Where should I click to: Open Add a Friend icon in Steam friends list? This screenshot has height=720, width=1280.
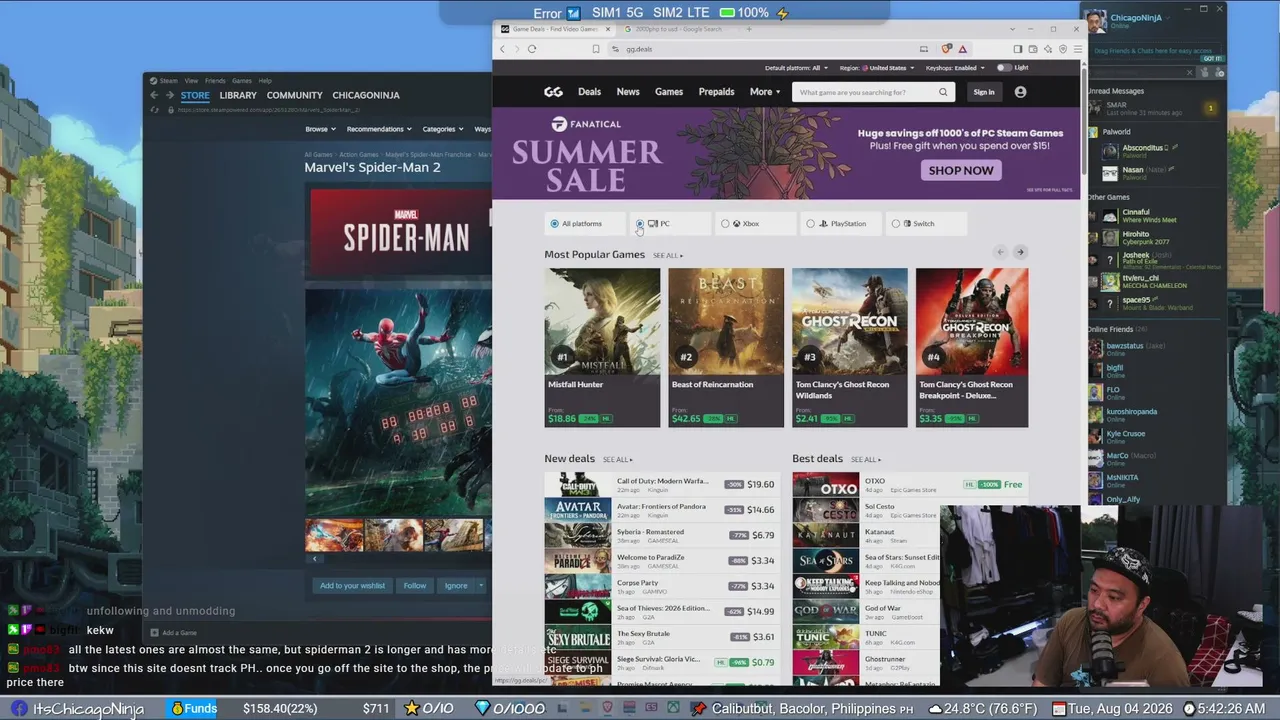tap(1217, 72)
